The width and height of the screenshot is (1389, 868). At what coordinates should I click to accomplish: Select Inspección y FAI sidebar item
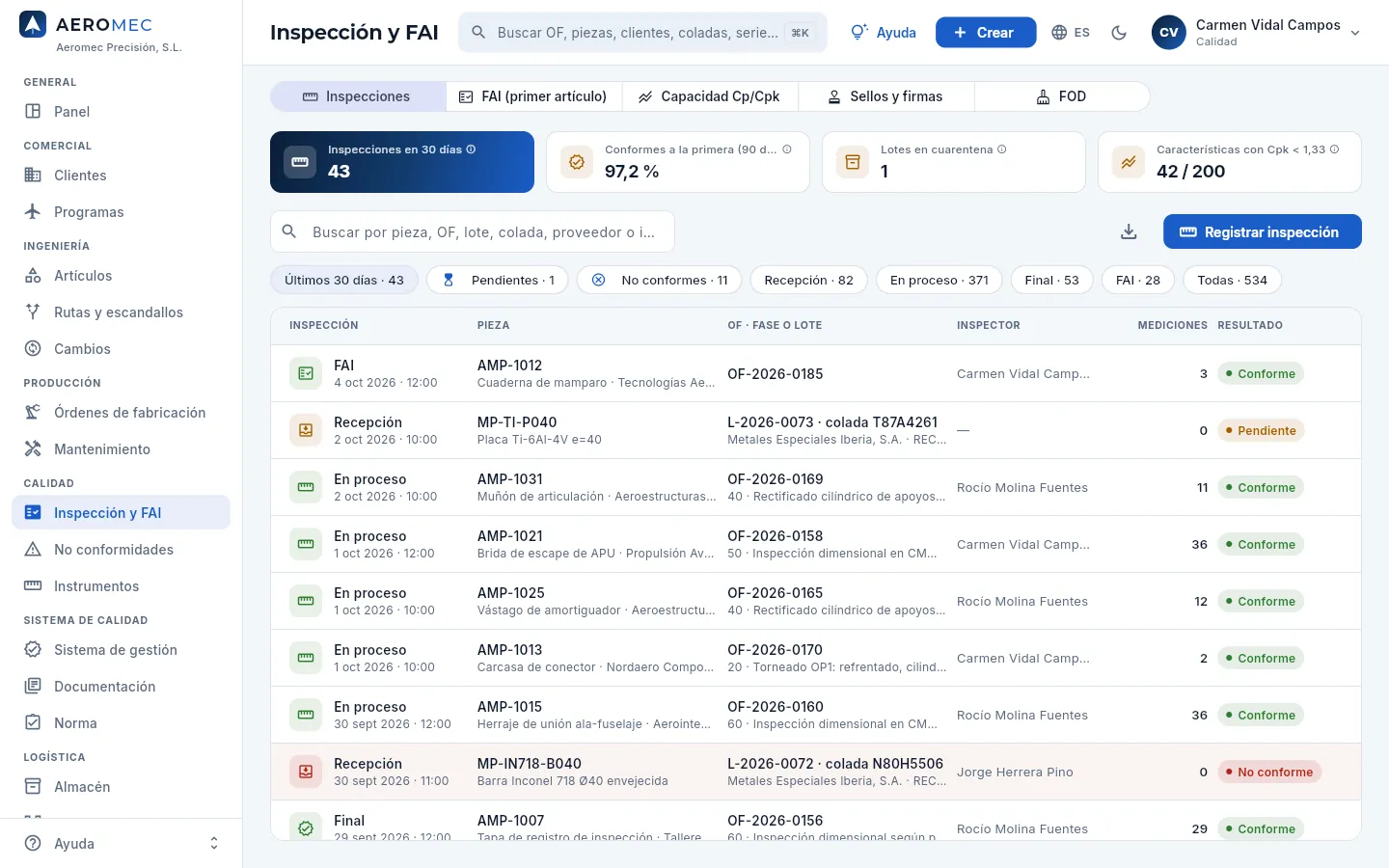point(121,513)
